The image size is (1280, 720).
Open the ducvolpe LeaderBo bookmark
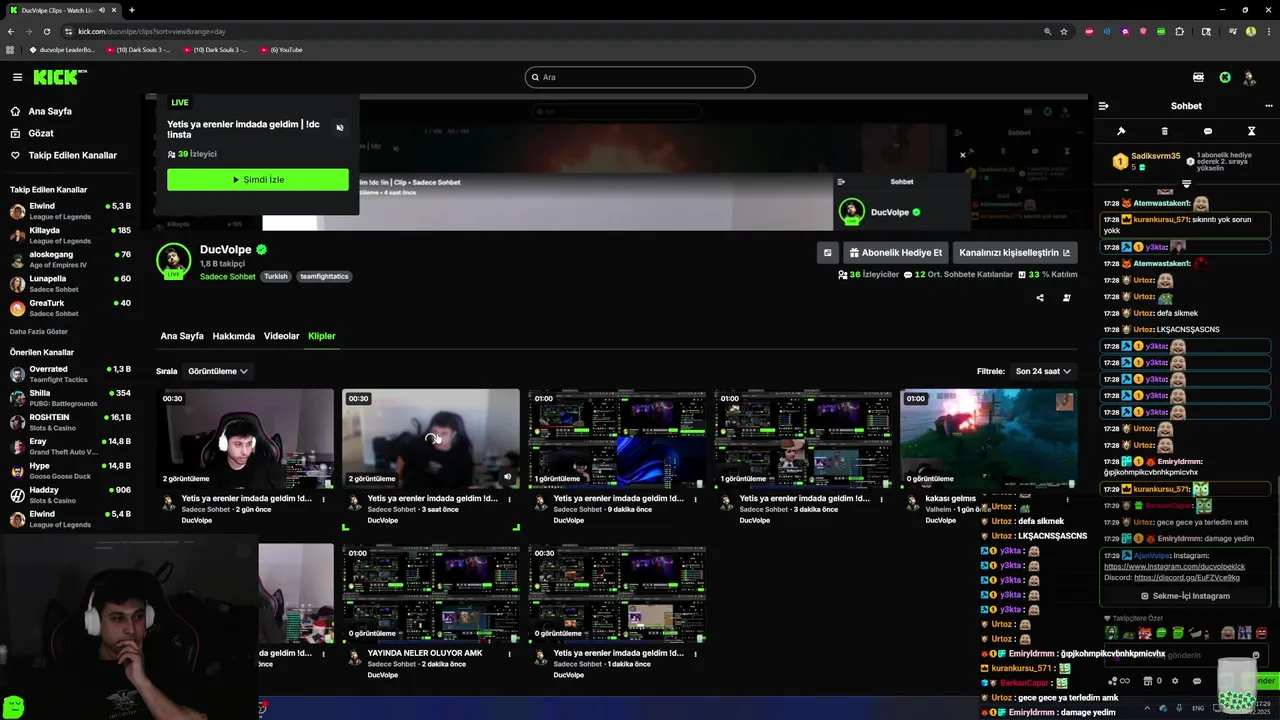click(63, 50)
